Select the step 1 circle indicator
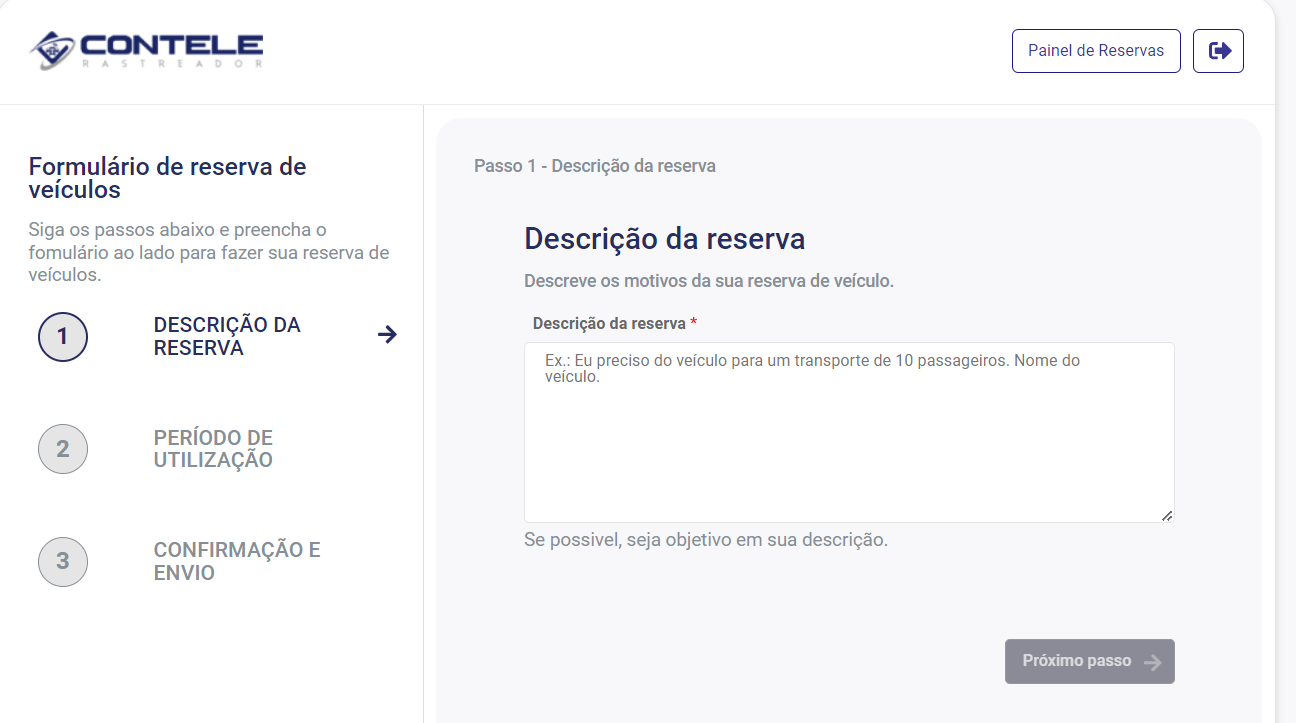The image size is (1296, 723). (x=62, y=337)
